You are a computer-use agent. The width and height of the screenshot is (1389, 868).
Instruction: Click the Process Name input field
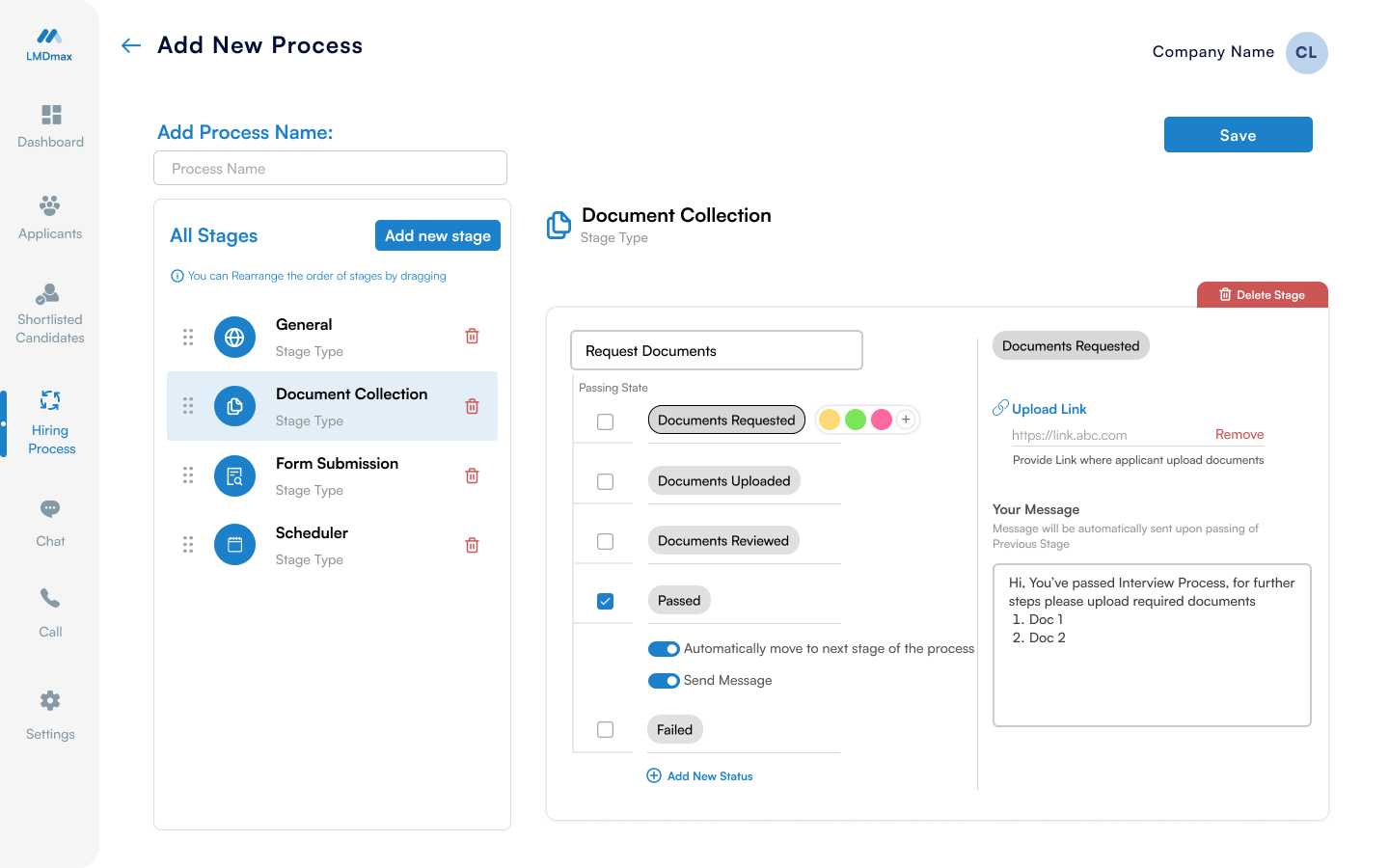pyautogui.click(x=330, y=168)
